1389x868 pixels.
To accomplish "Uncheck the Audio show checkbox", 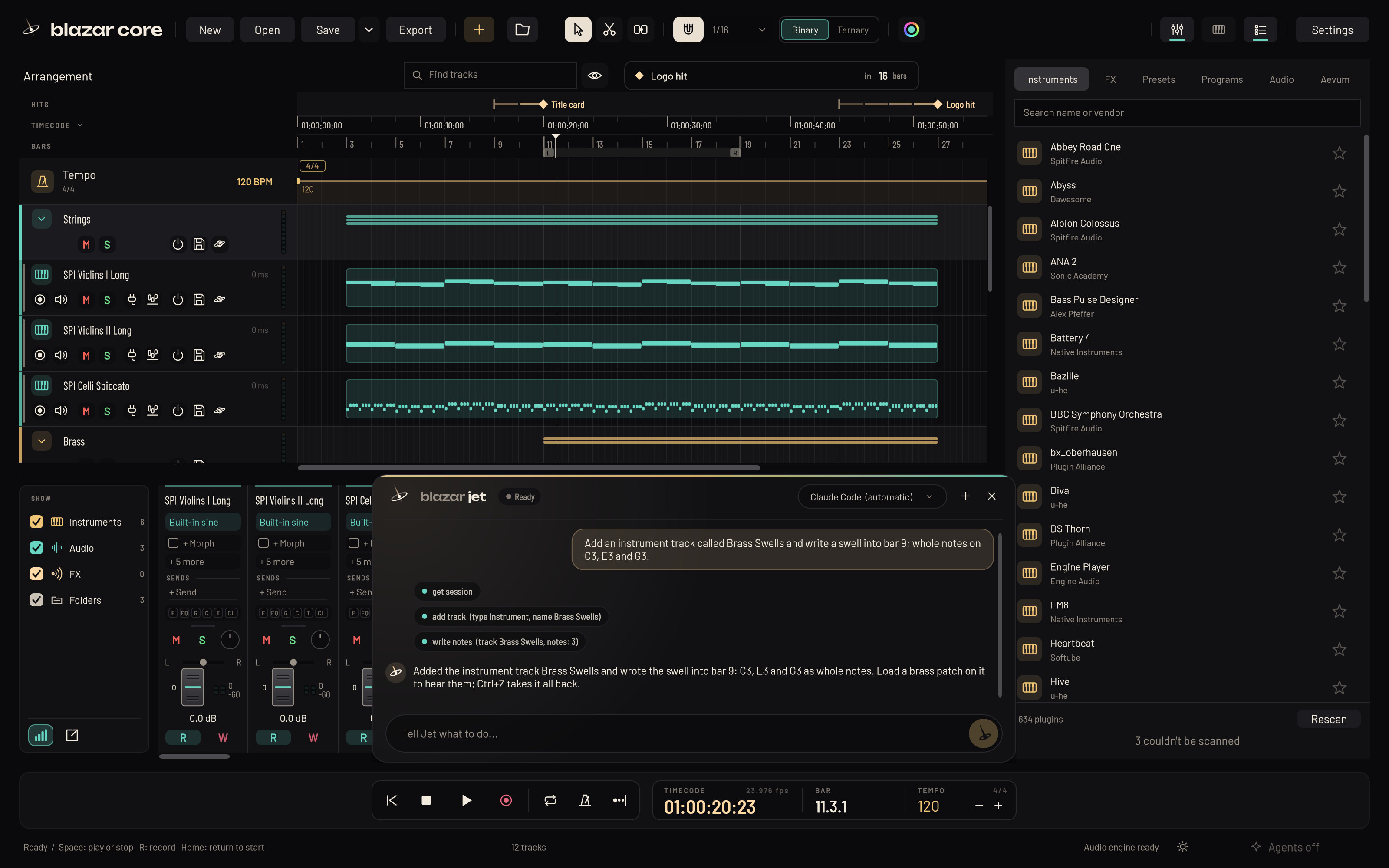I will (x=36, y=548).
